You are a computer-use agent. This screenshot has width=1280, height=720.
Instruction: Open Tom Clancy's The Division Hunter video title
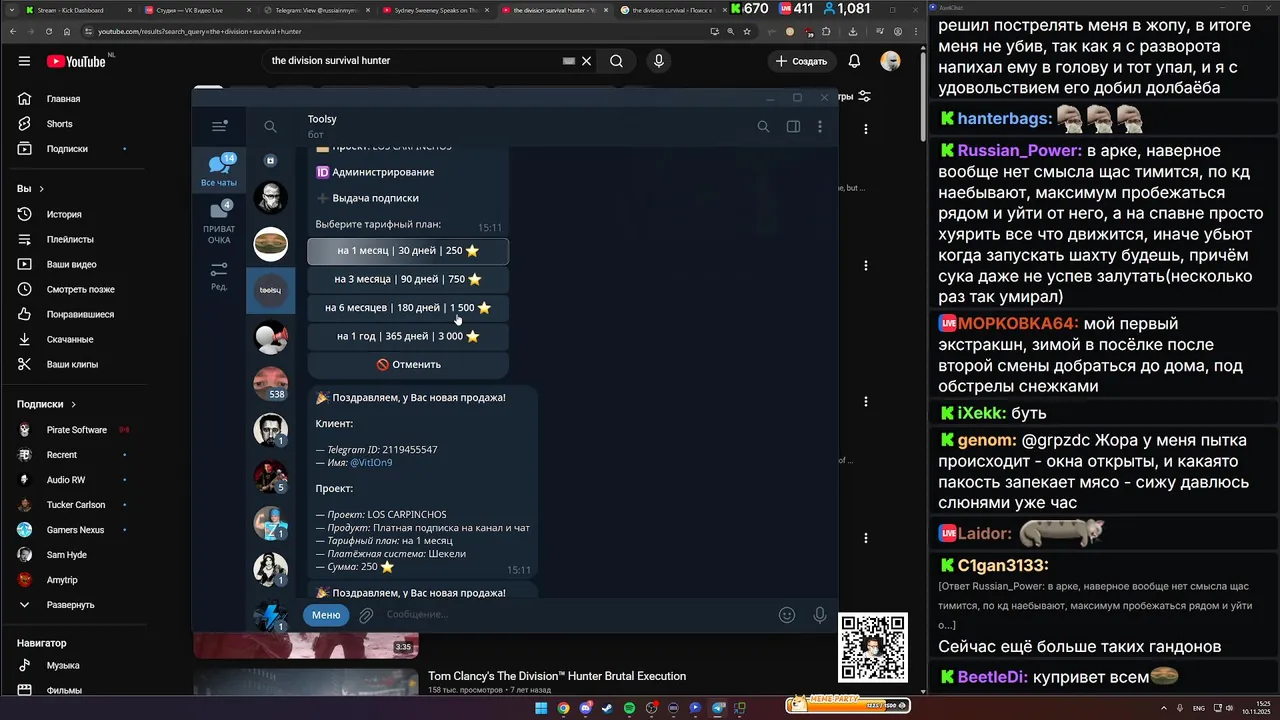pyautogui.click(x=557, y=676)
